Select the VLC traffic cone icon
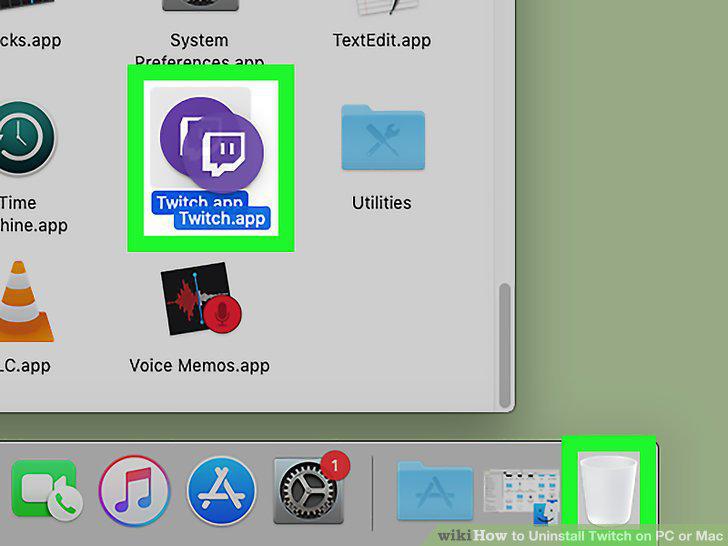728x546 pixels. [26, 301]
